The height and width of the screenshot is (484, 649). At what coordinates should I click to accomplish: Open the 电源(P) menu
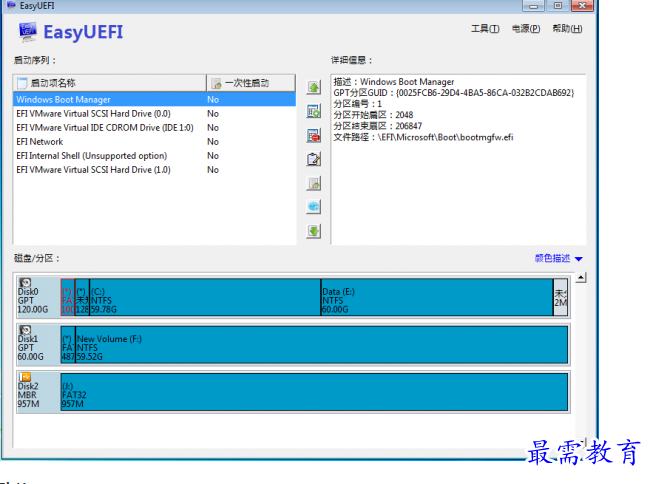(525, 29)
